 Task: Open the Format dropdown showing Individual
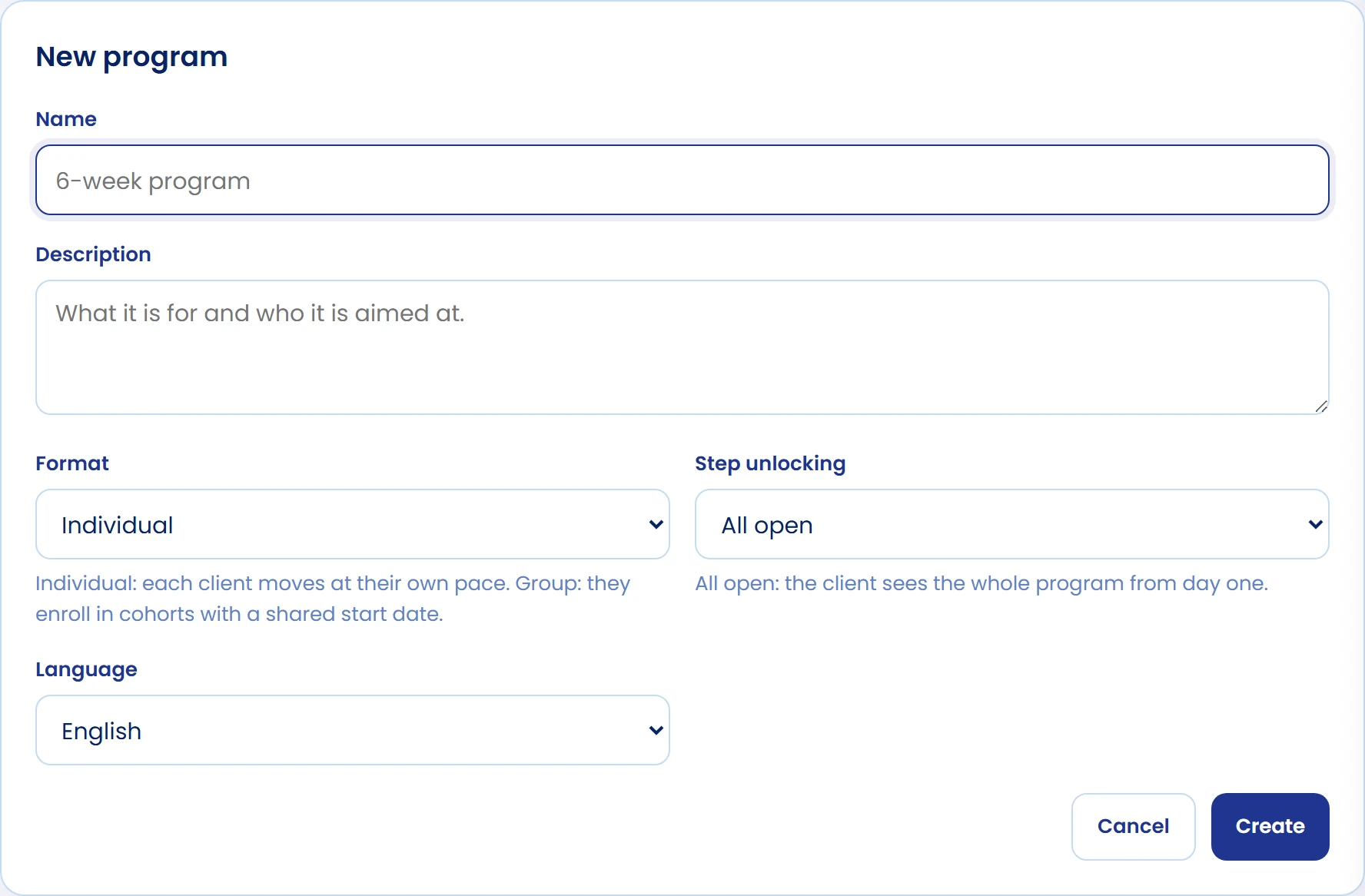point(353,524)
